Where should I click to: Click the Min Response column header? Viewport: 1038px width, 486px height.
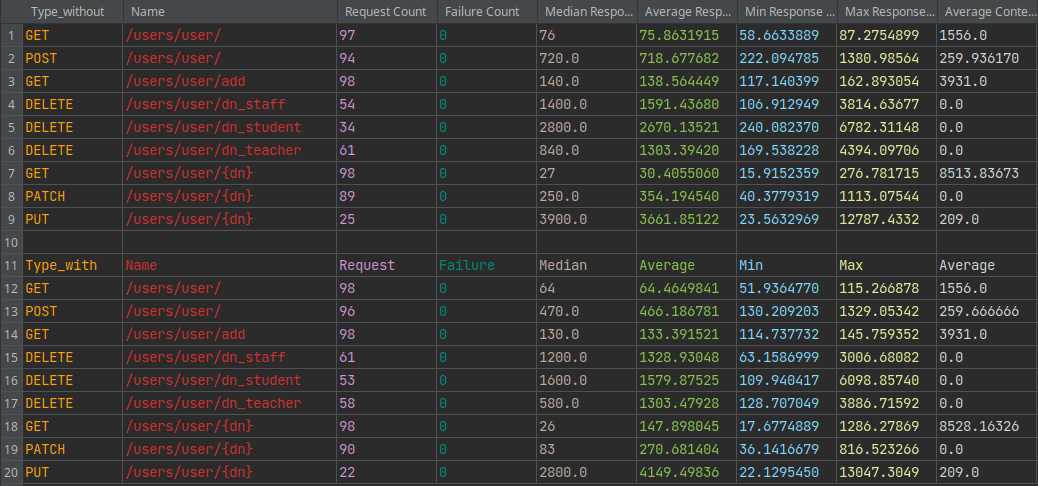coord(786,12)
